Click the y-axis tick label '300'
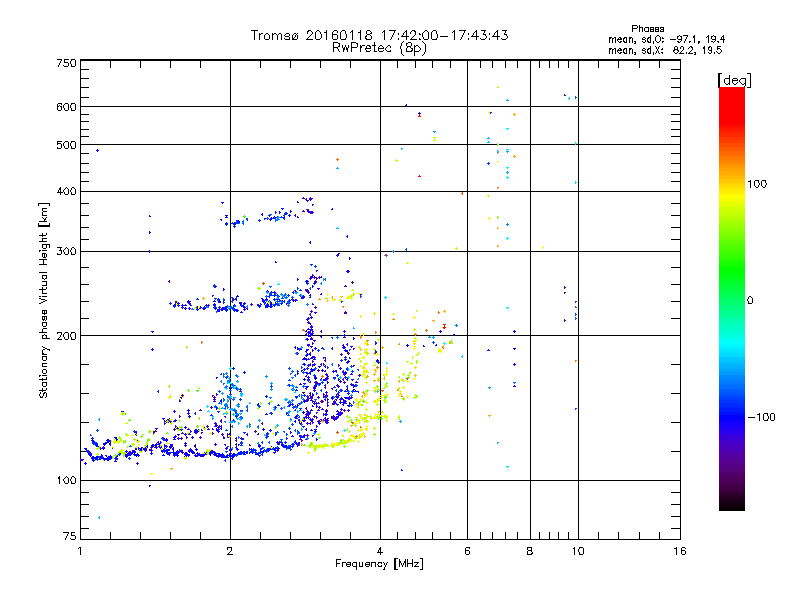Viewport: 800px width, 600px height. [66, 251]
